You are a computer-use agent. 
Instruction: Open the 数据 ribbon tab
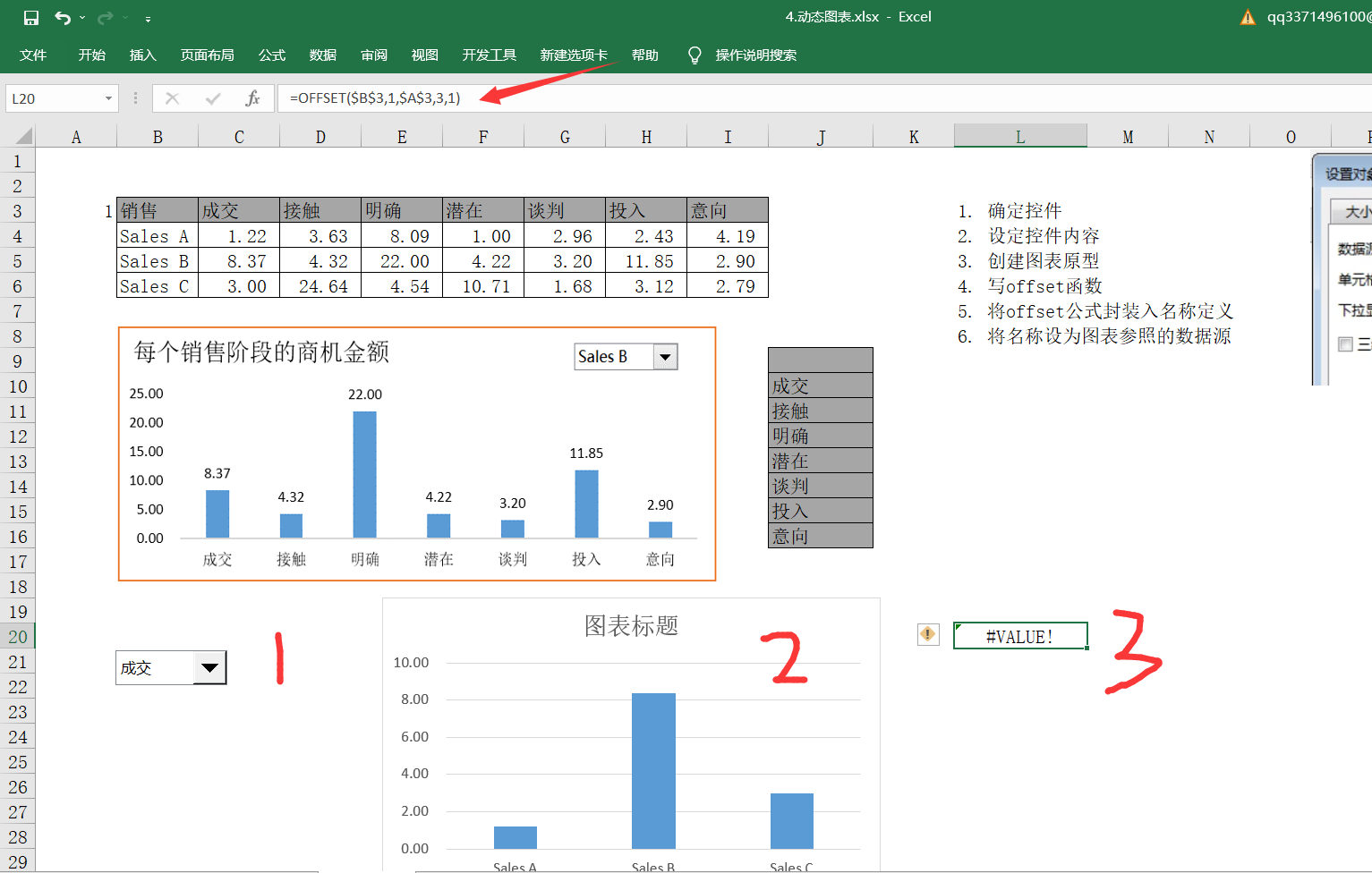pos(323,55)
